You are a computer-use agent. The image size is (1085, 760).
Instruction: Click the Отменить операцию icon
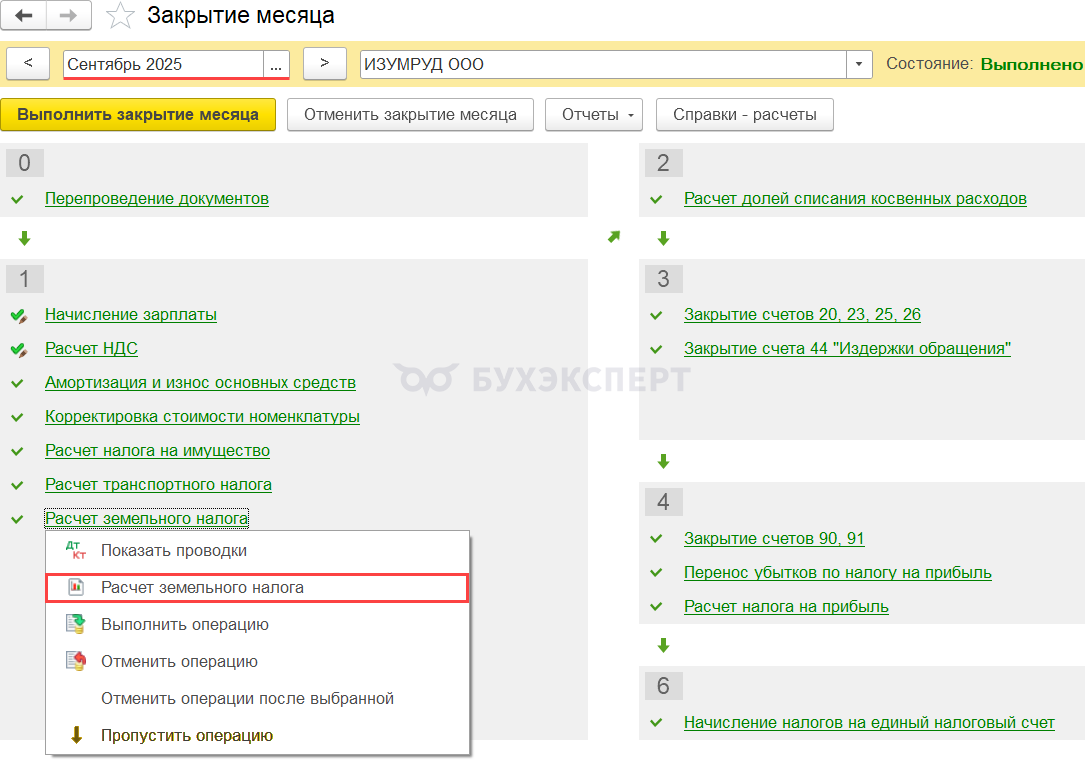[x=76, y=661]
